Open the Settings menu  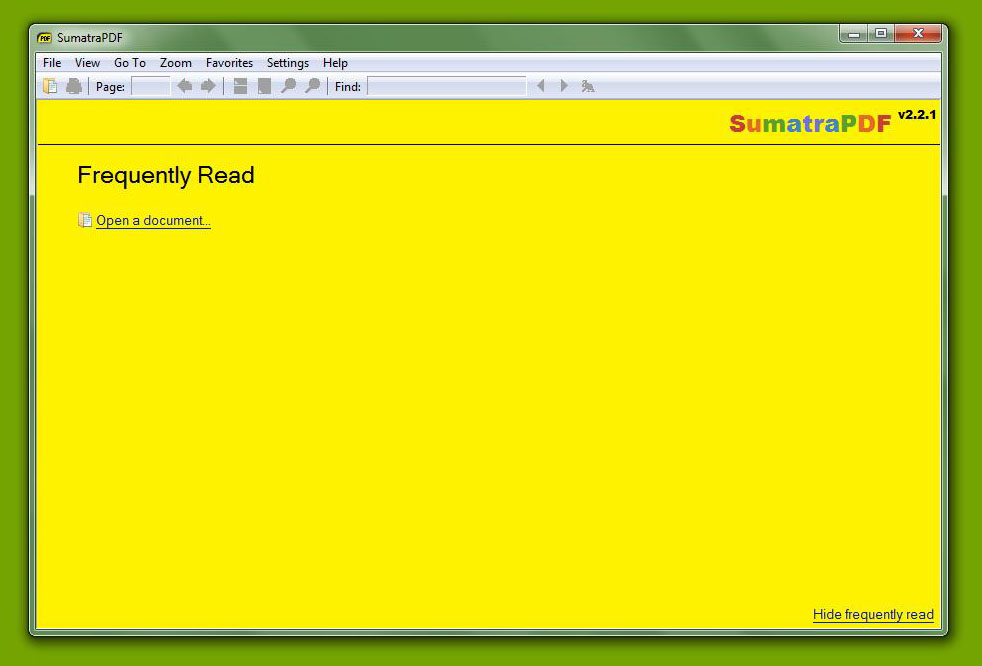point(287,63)
